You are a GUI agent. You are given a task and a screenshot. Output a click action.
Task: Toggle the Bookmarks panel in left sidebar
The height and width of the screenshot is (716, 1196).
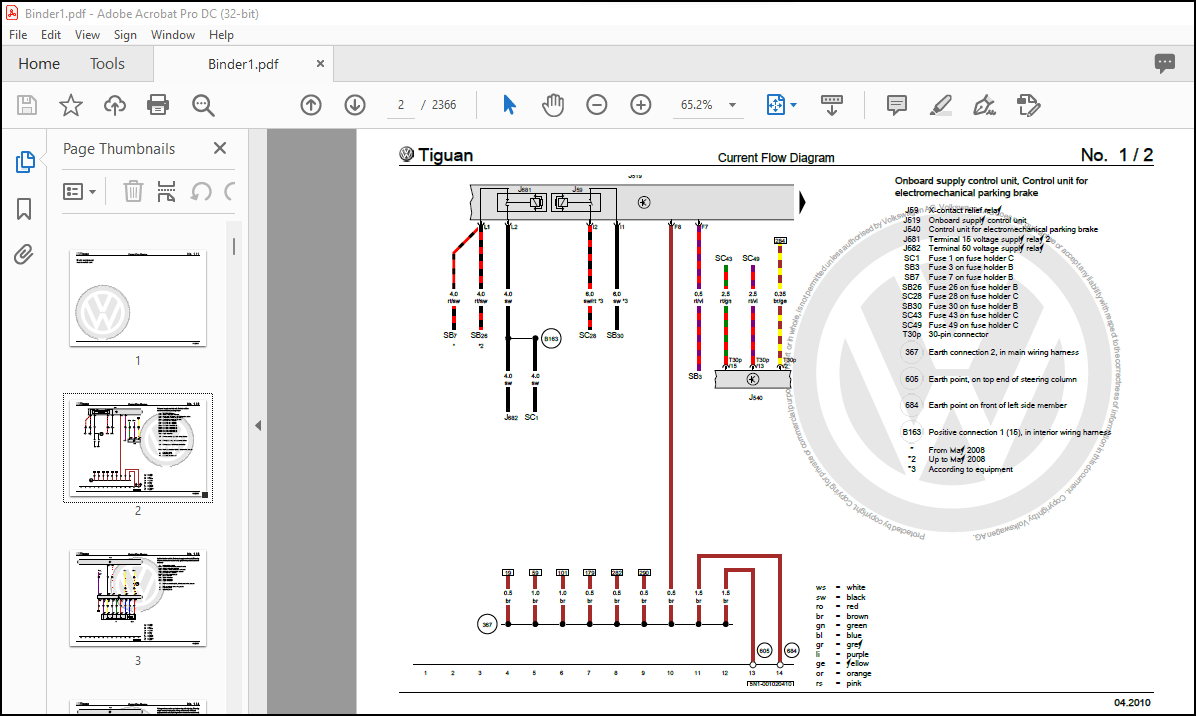(24, 209)
